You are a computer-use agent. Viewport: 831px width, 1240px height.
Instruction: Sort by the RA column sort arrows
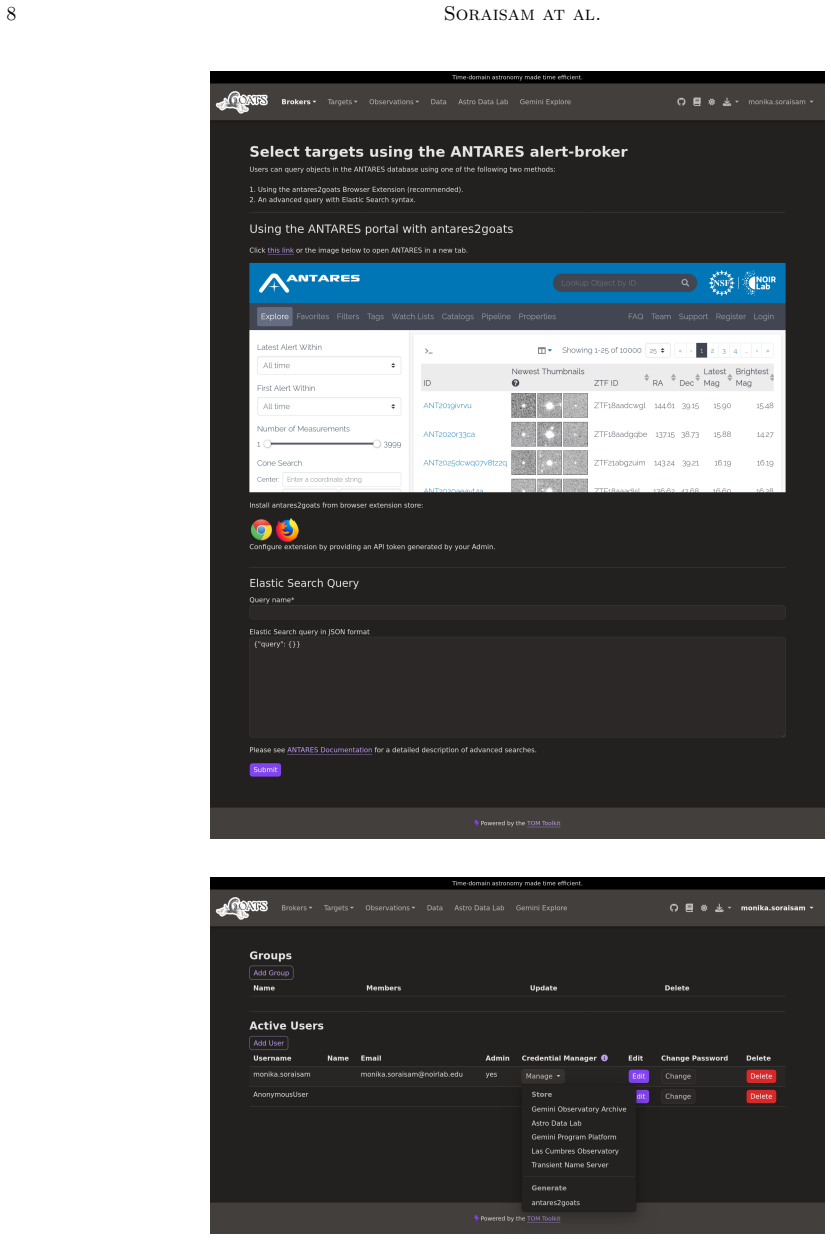coord(673,378)
